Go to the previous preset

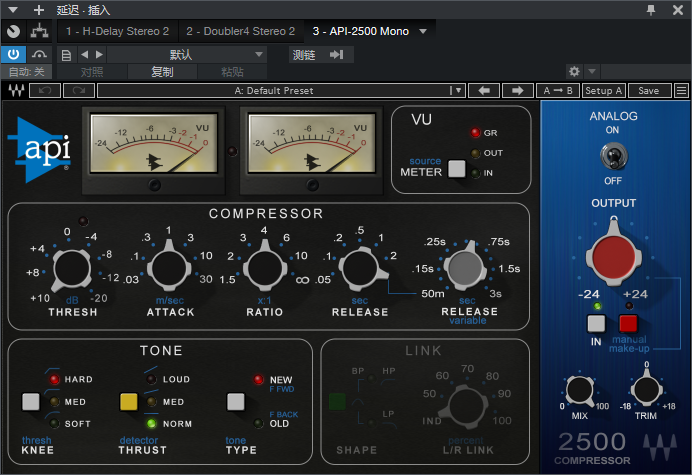[x=85, y=55]
